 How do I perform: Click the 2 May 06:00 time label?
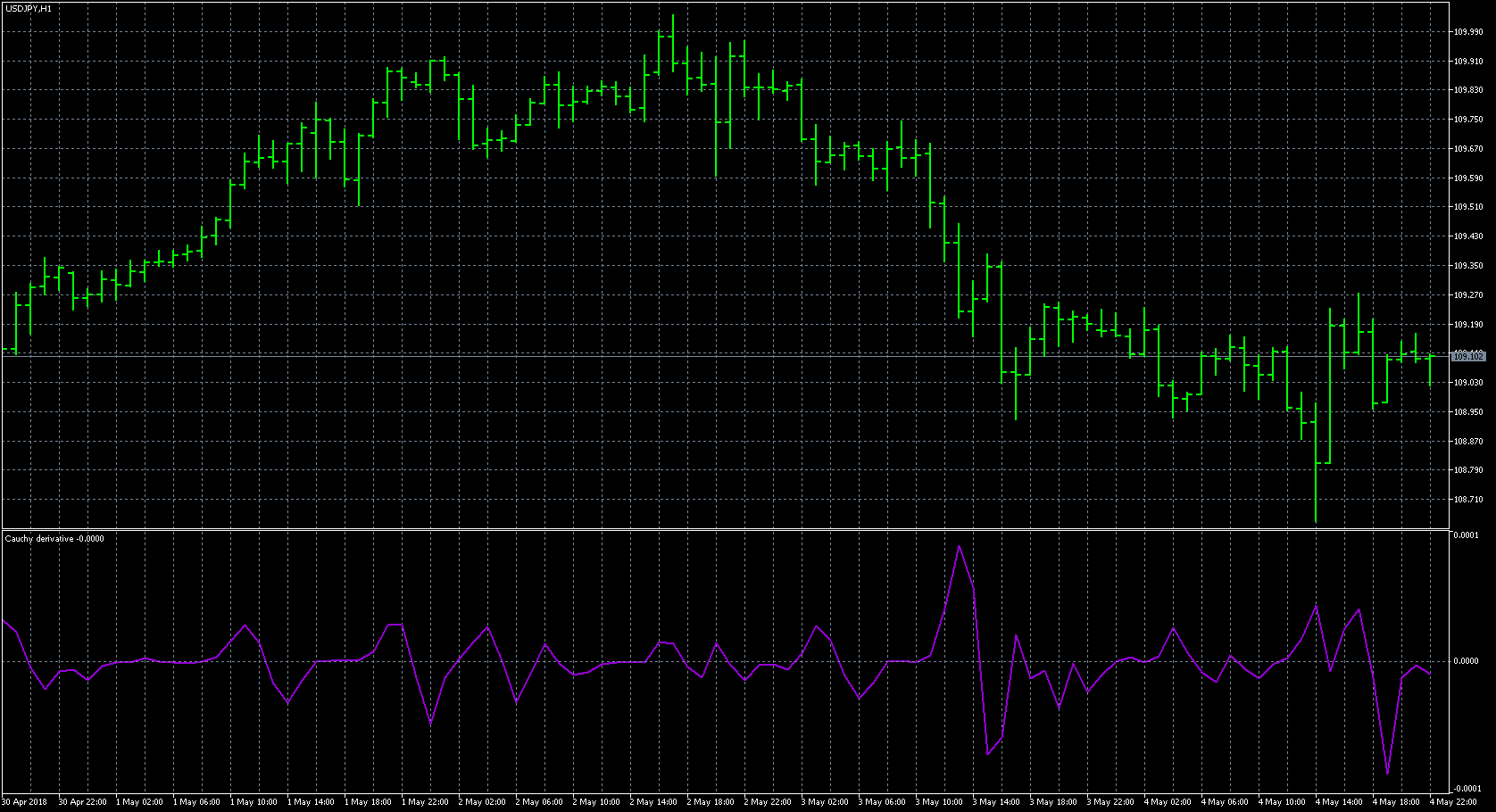(539, 802)
